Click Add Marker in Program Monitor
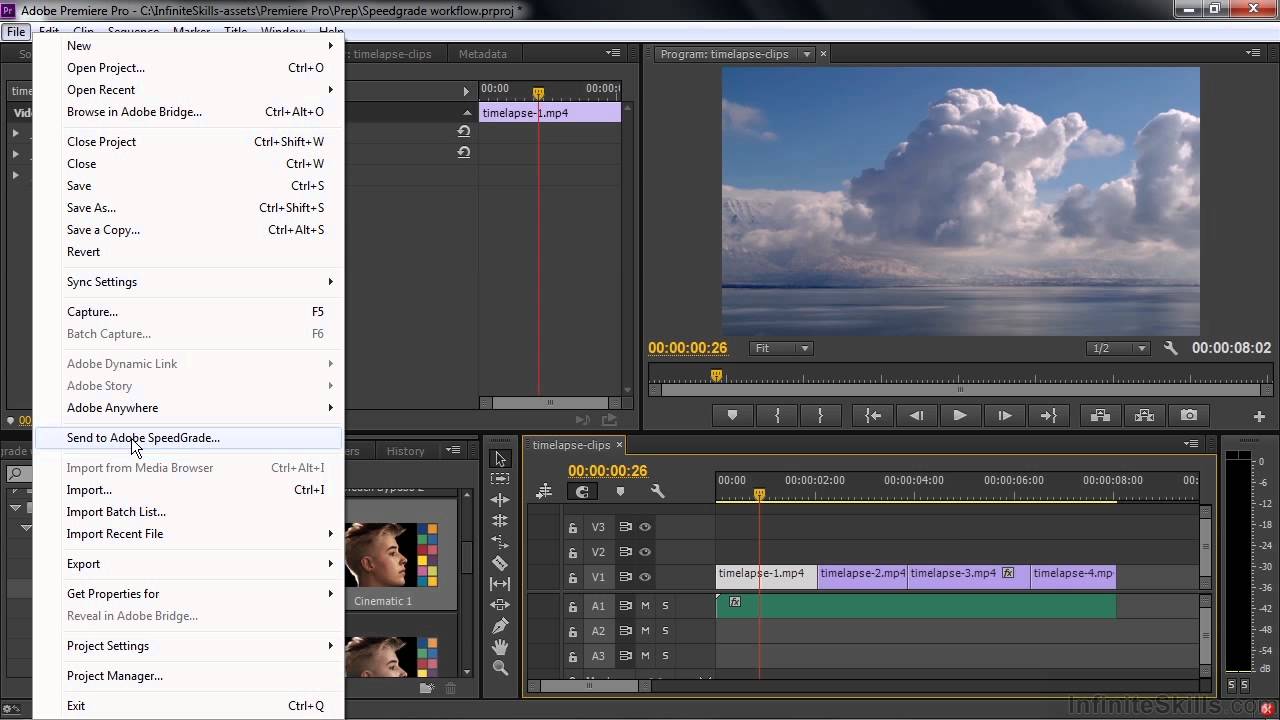The image size is (1280, 720). (733, 415)
